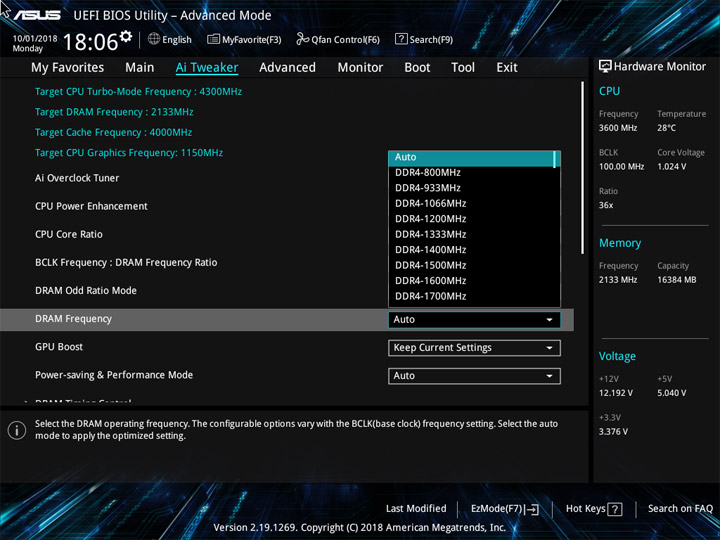Image resolution: width=720 pixels, height=540 pixels.
Task: Change language via the English globe icon
Action: click(169, 39)
